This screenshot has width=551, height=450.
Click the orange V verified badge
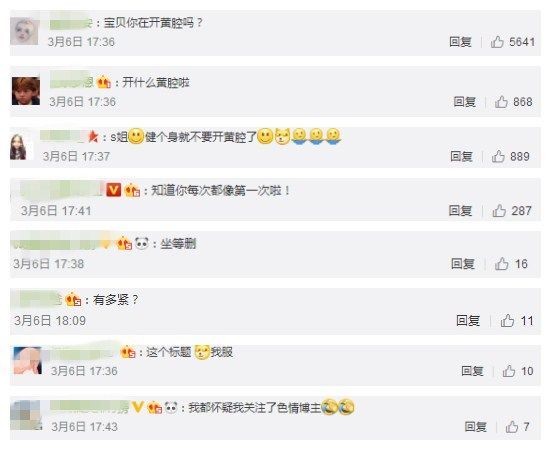tap(113, 190)
